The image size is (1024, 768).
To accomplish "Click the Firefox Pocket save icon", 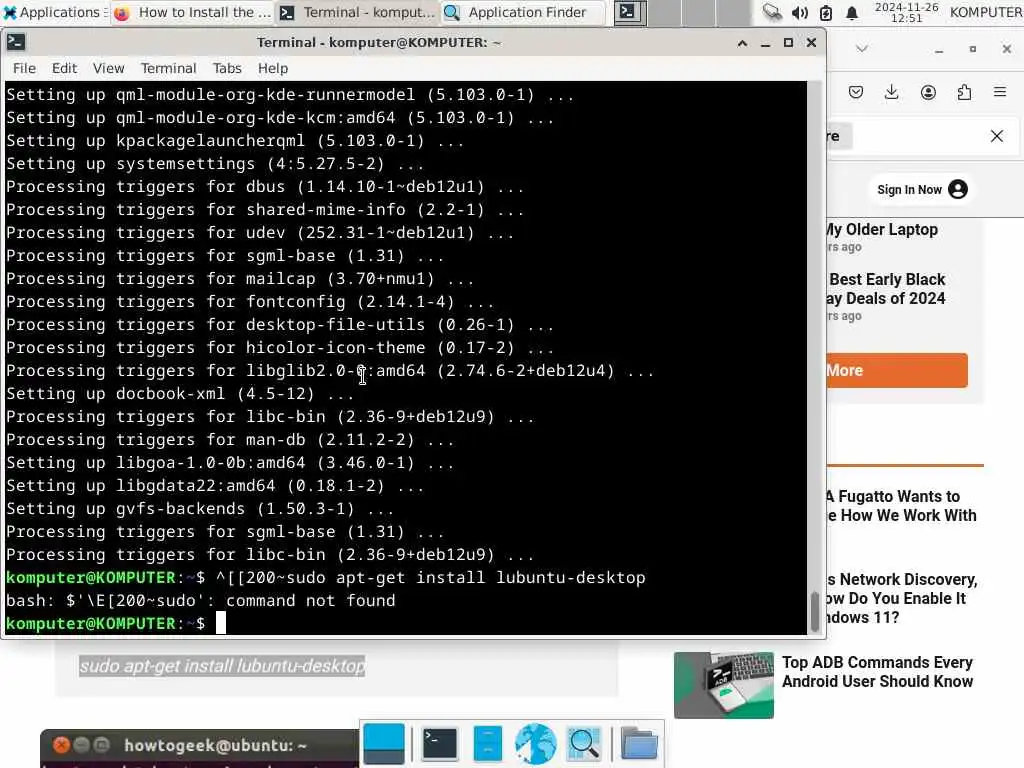I will point(856,92).
